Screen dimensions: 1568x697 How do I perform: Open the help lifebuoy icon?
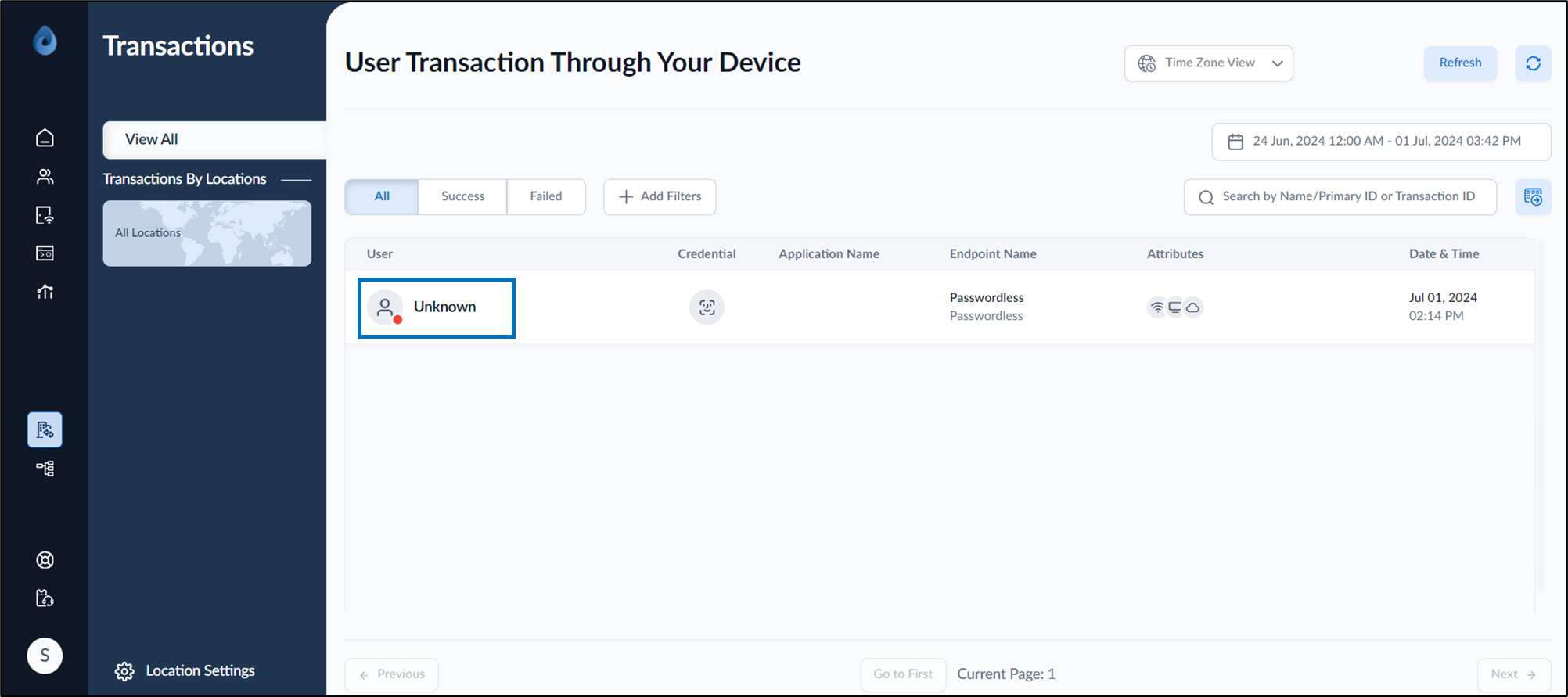45,560
